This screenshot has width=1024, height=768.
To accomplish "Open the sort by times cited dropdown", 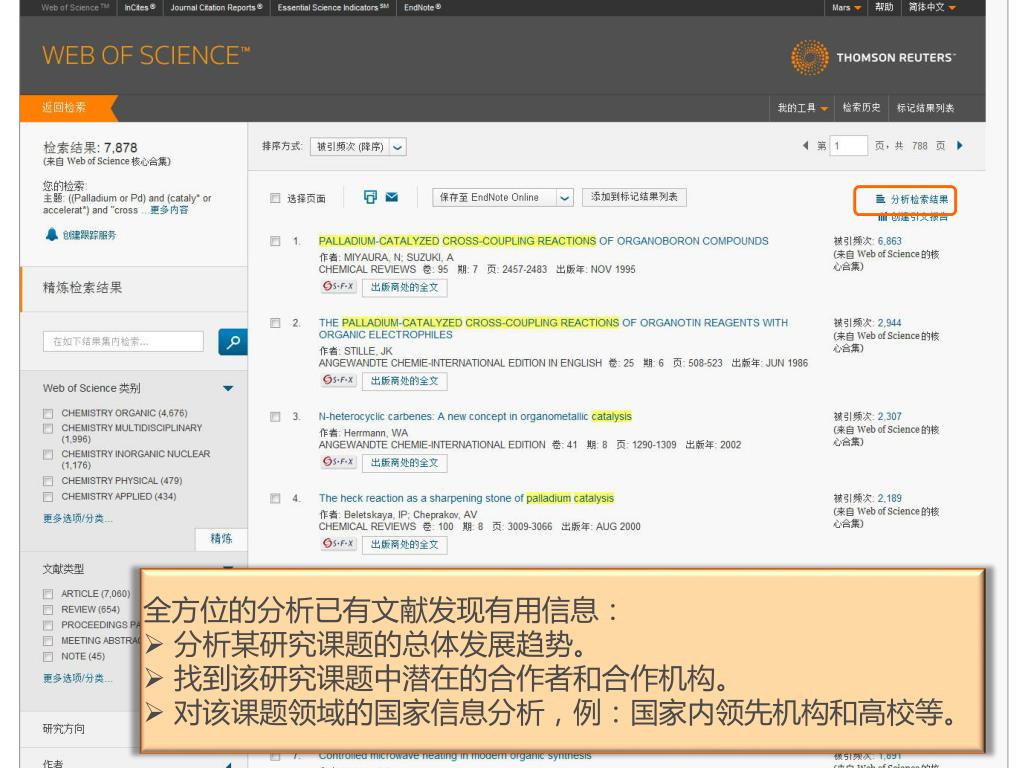I will [358, 147].
